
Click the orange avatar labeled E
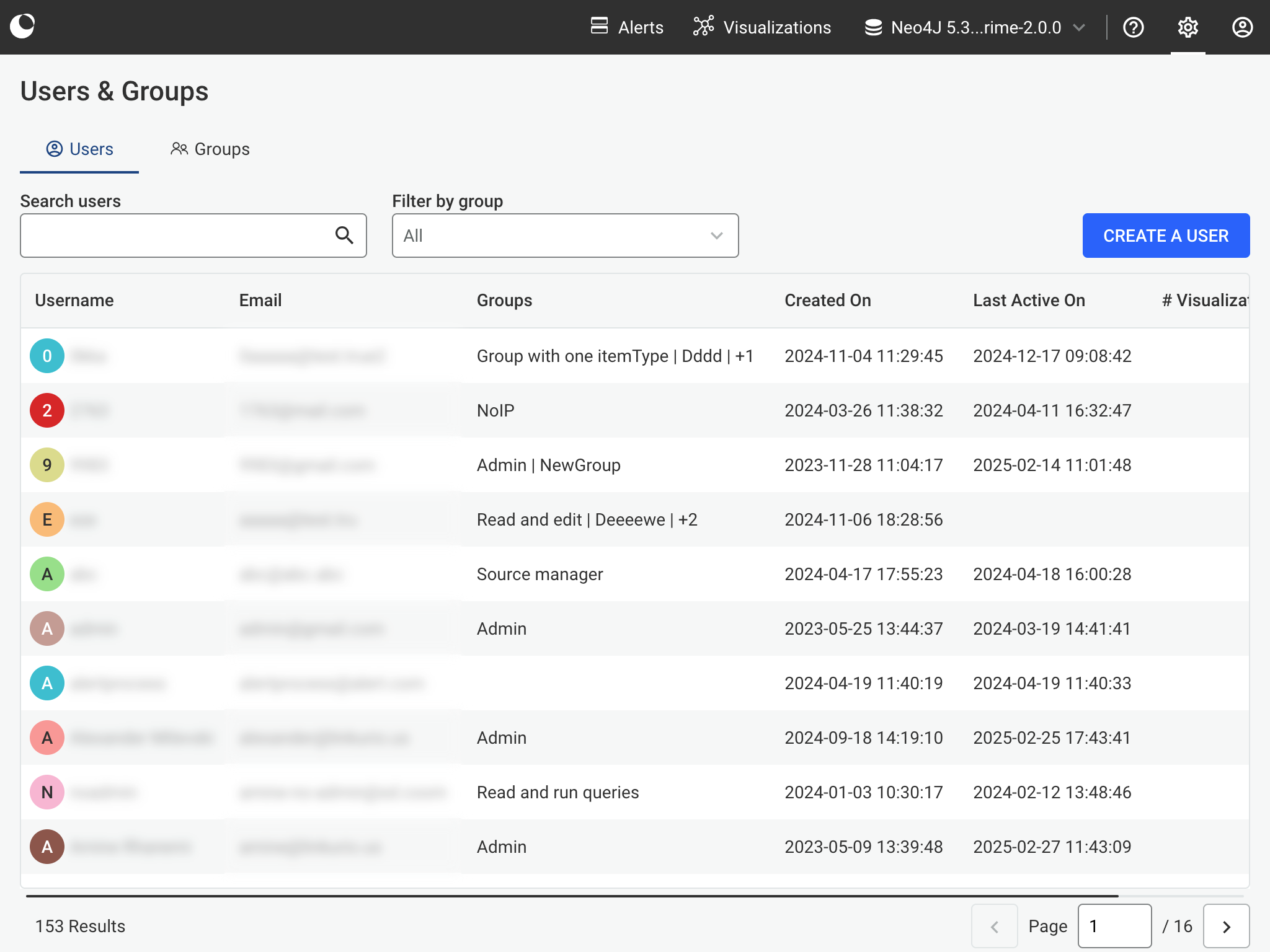click(47, 519)
